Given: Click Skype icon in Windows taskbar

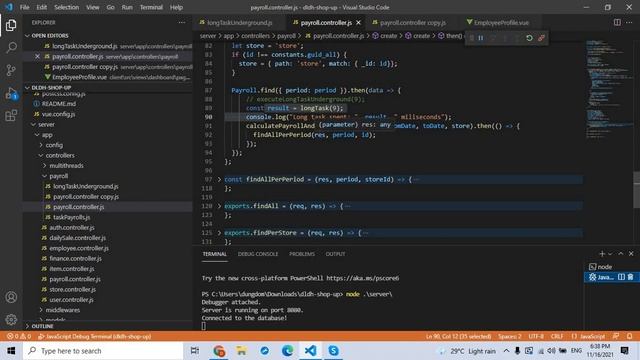Looking at the screenshot, I should (333, 351).
